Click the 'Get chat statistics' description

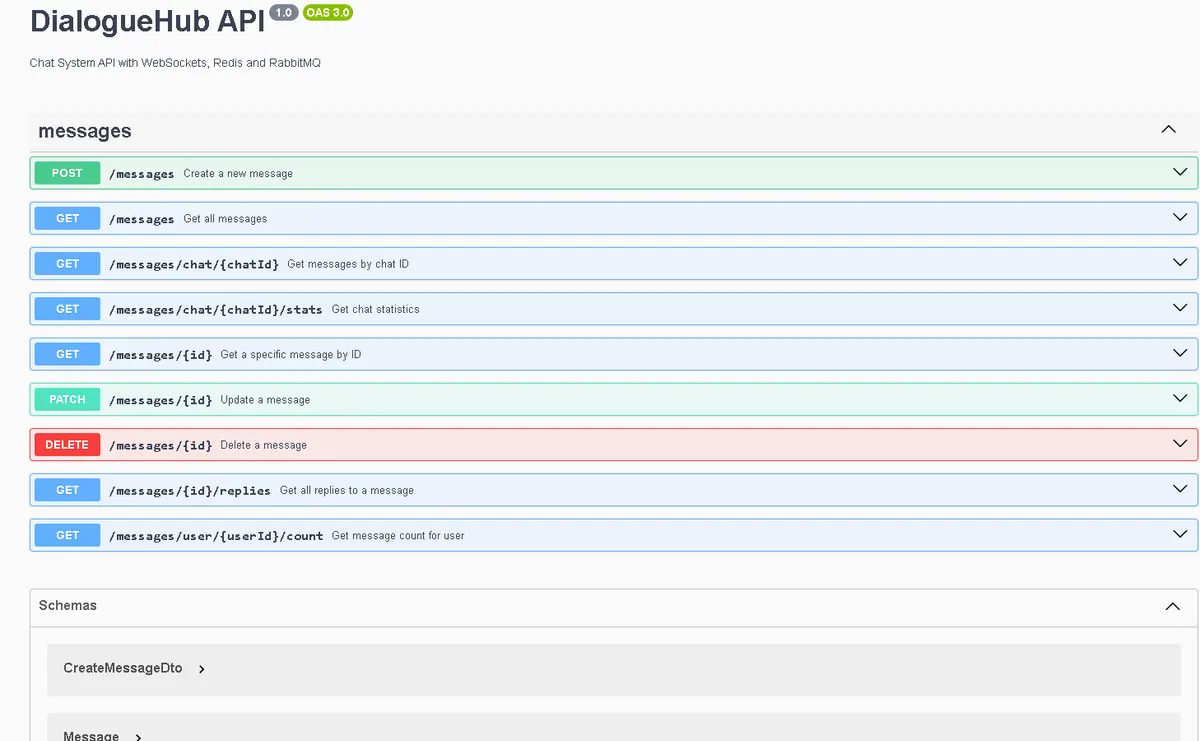[x=376, y=309]
